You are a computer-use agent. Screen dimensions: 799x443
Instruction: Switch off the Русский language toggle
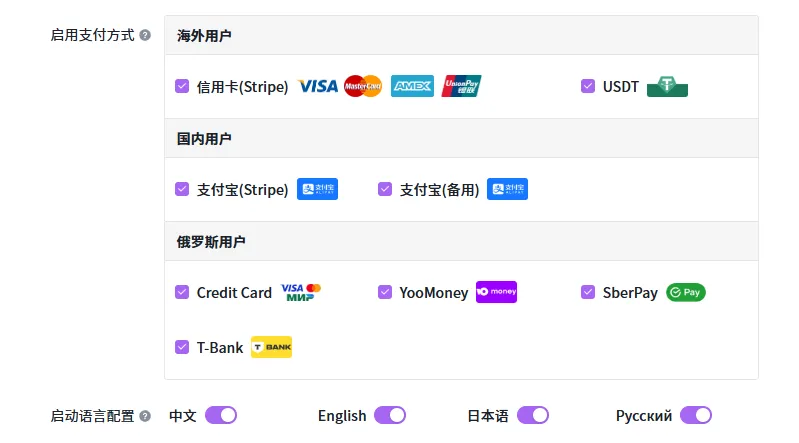point(696,415)
